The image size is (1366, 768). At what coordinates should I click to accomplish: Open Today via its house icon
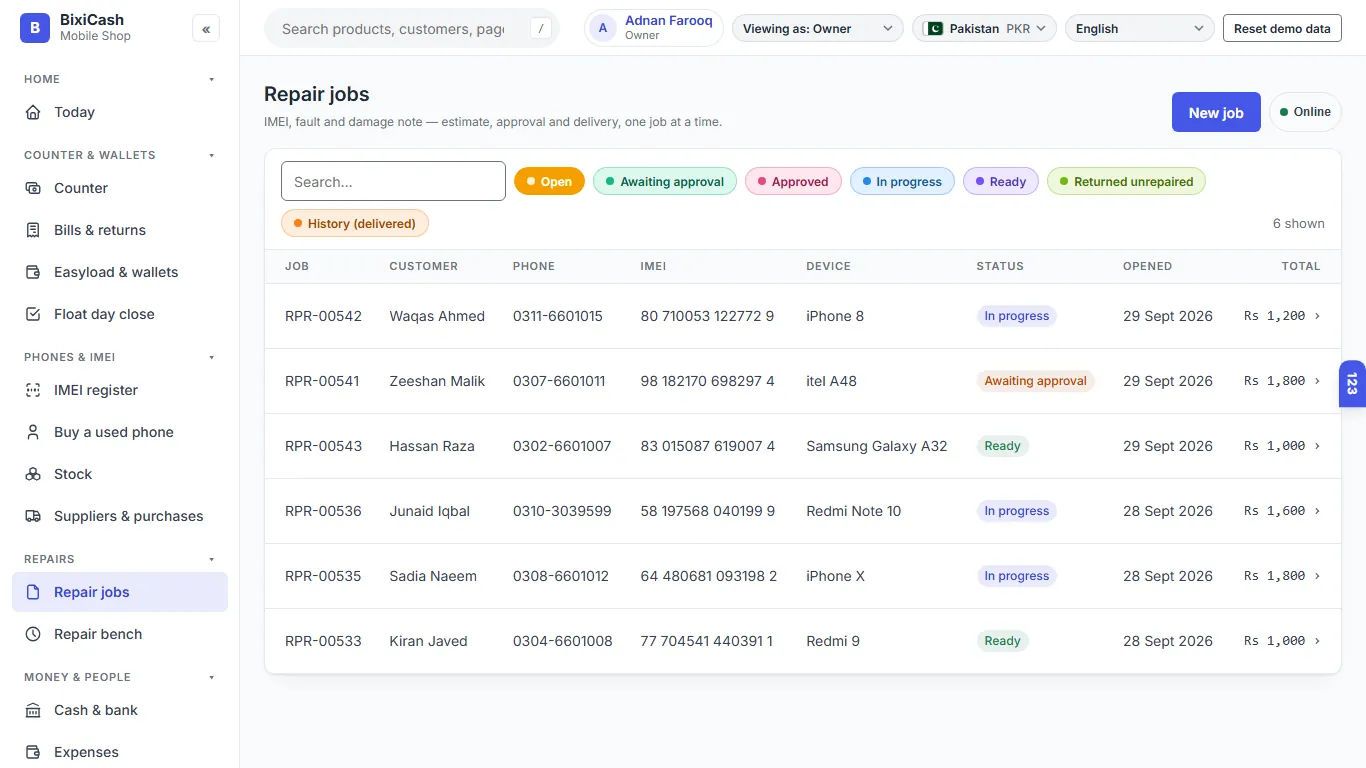[33, 112]
